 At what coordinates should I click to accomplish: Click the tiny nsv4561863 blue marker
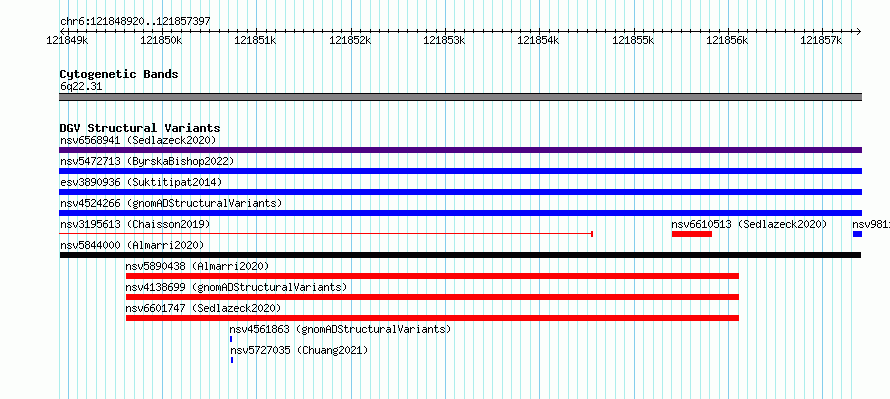tap(231, 339)
